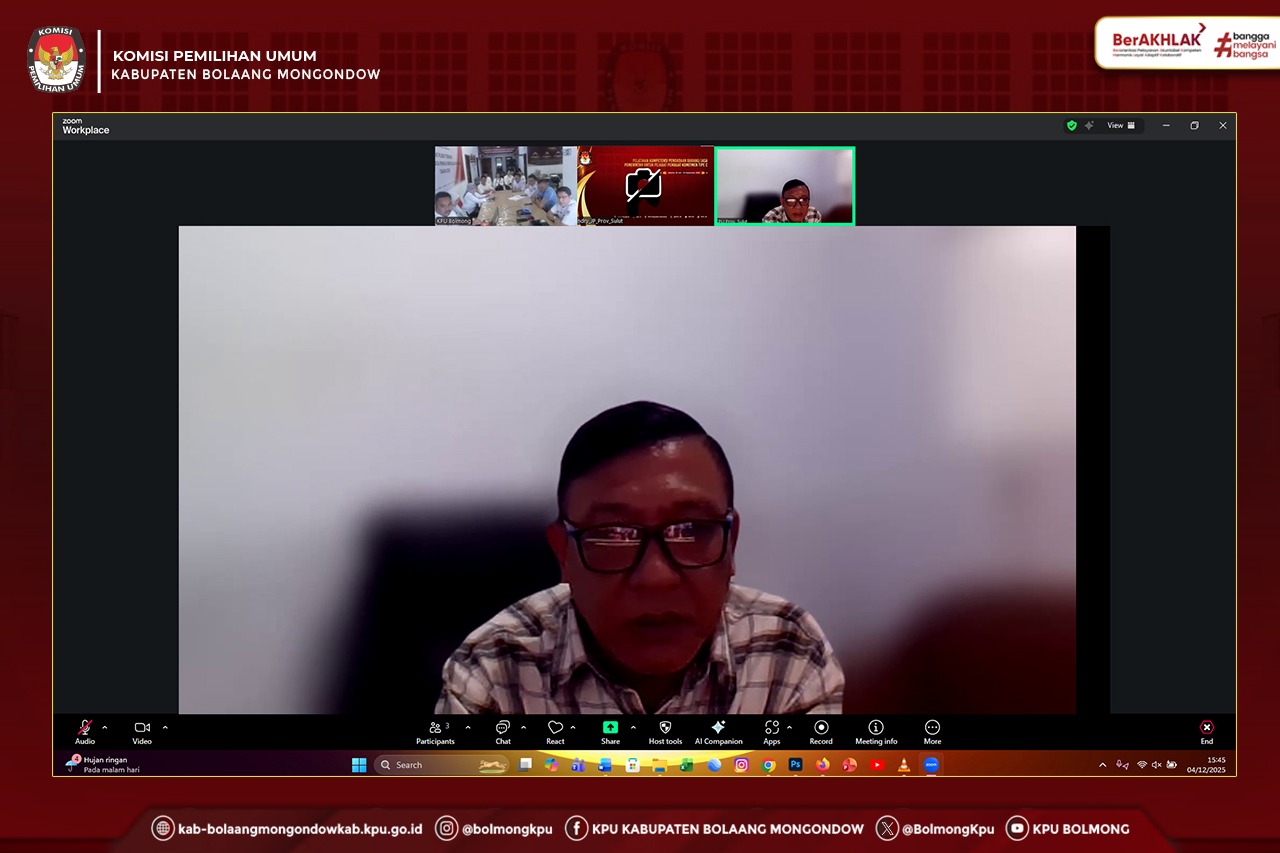
Task: Click the green Share screen icon
Action: point(610,729)
